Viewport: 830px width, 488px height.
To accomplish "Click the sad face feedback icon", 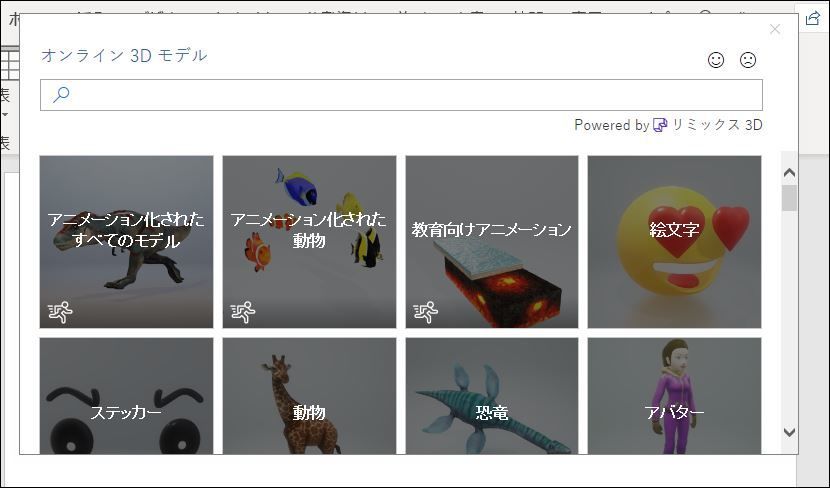I will 747,60.
